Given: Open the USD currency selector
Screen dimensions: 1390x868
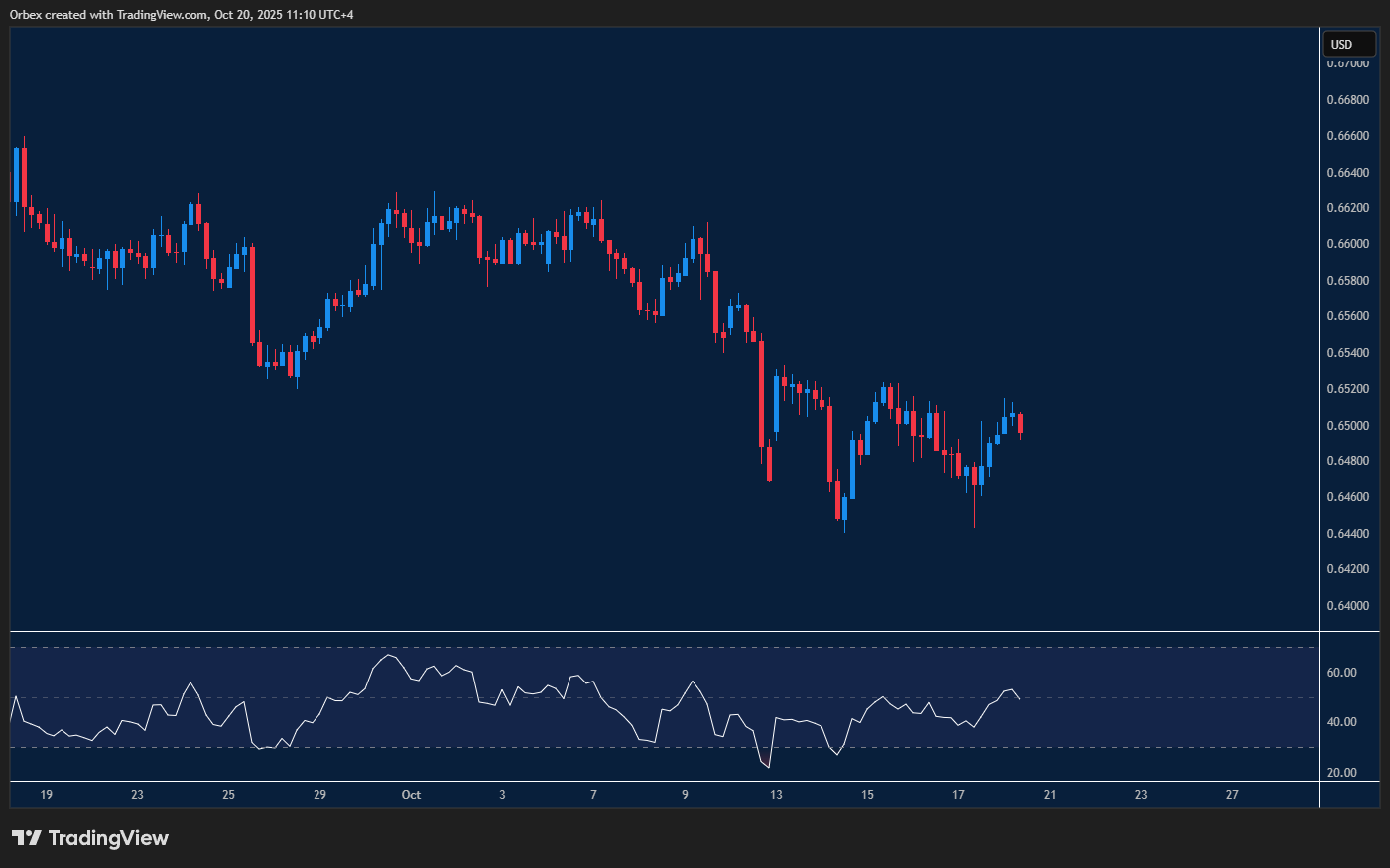Looking at the screenshot, I should (1348, 44).
